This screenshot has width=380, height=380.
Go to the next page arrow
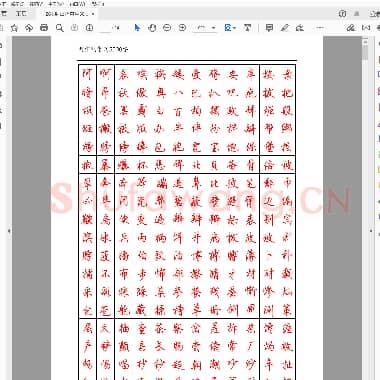pos(89,28)
